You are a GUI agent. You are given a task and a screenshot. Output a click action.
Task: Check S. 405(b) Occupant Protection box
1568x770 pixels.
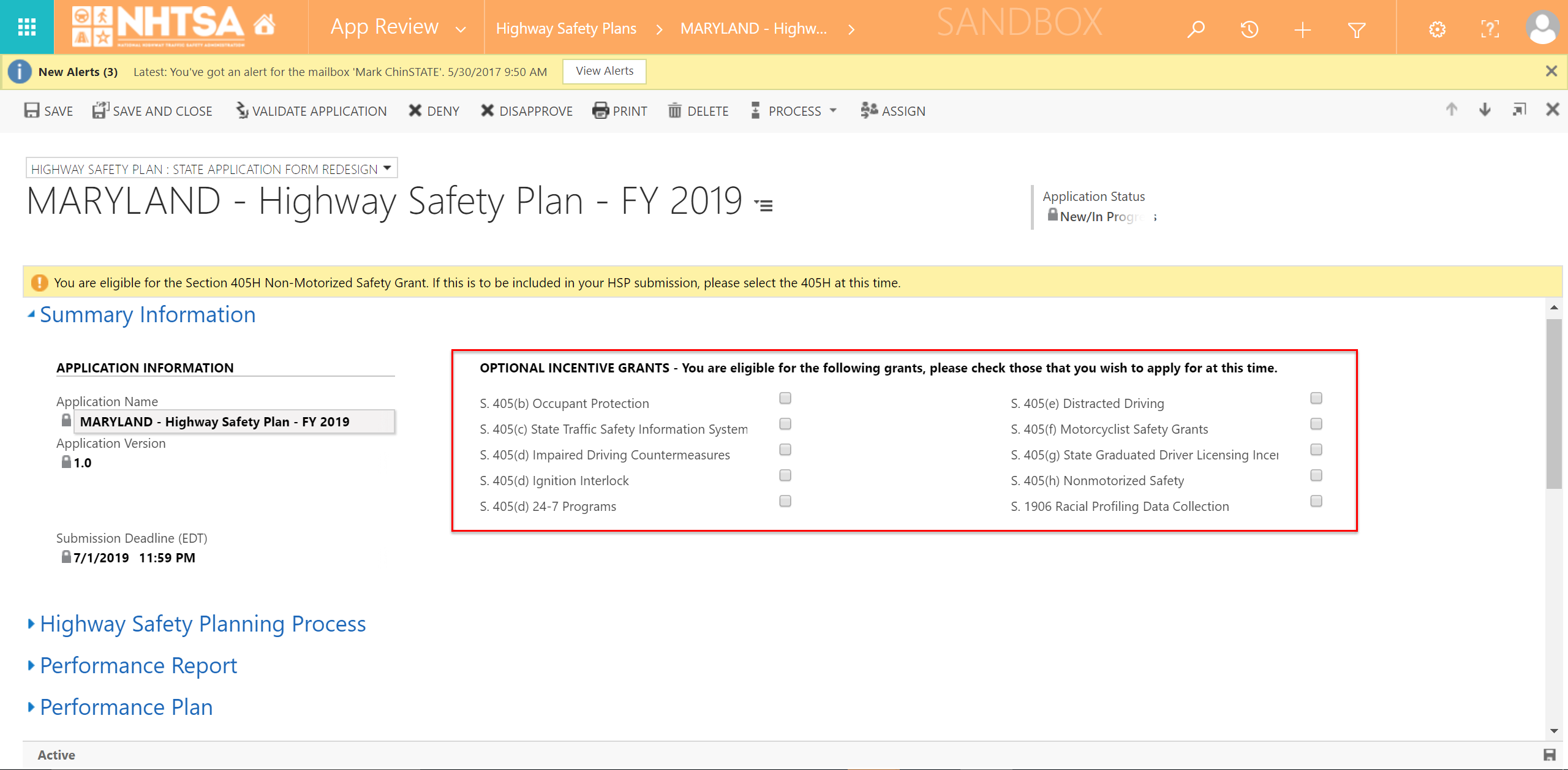pyautogui.click(x=785, y=398)
